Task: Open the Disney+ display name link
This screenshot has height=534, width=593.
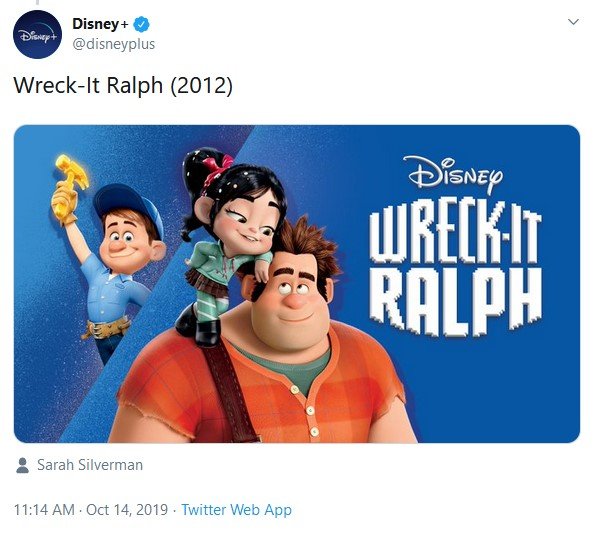Action: point(100,24)
